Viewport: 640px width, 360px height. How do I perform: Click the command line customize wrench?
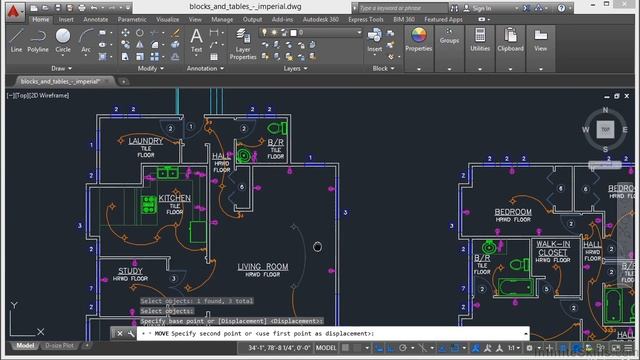pos(131,333)
